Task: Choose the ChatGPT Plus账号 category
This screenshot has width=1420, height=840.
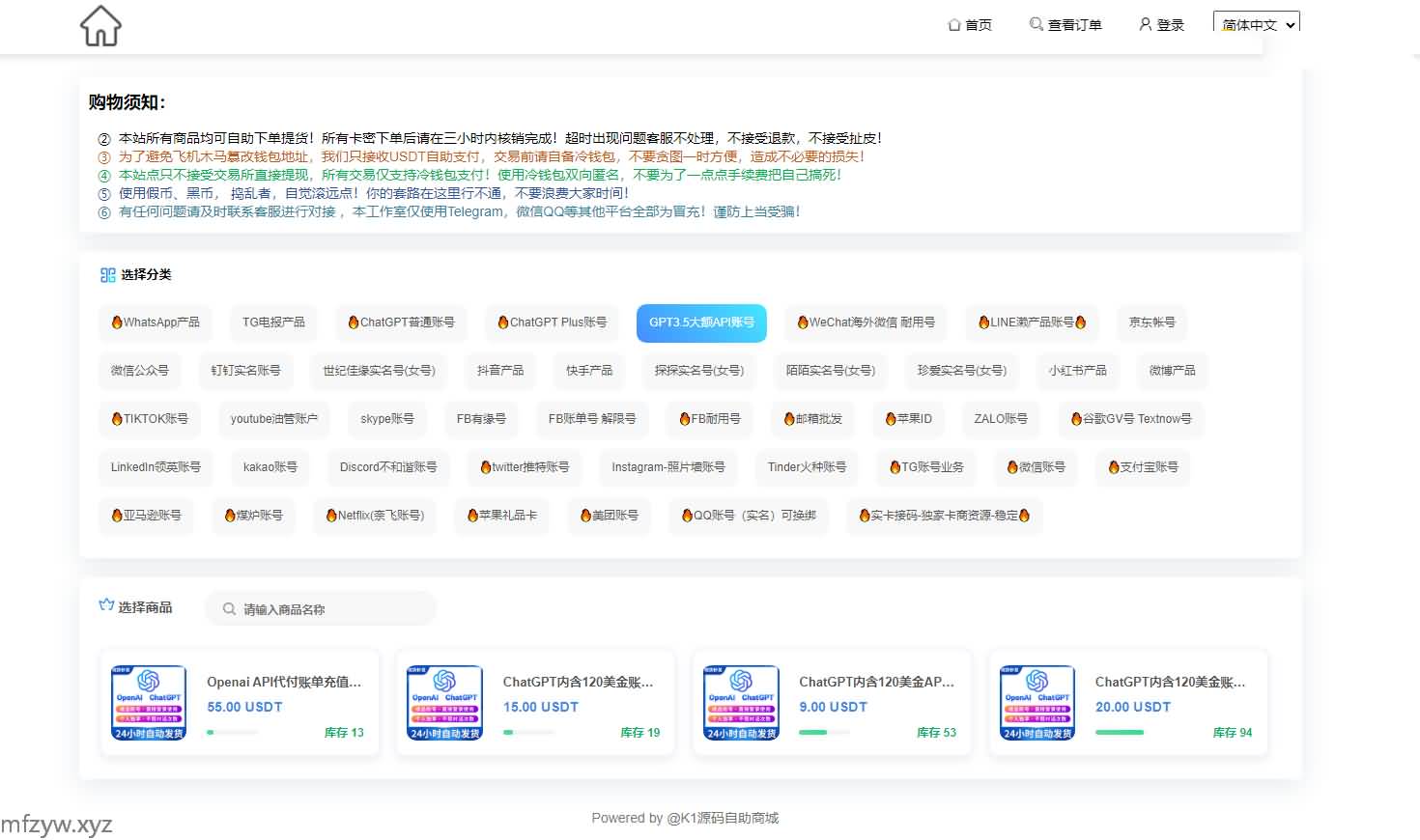Action: tap(552, 322)
